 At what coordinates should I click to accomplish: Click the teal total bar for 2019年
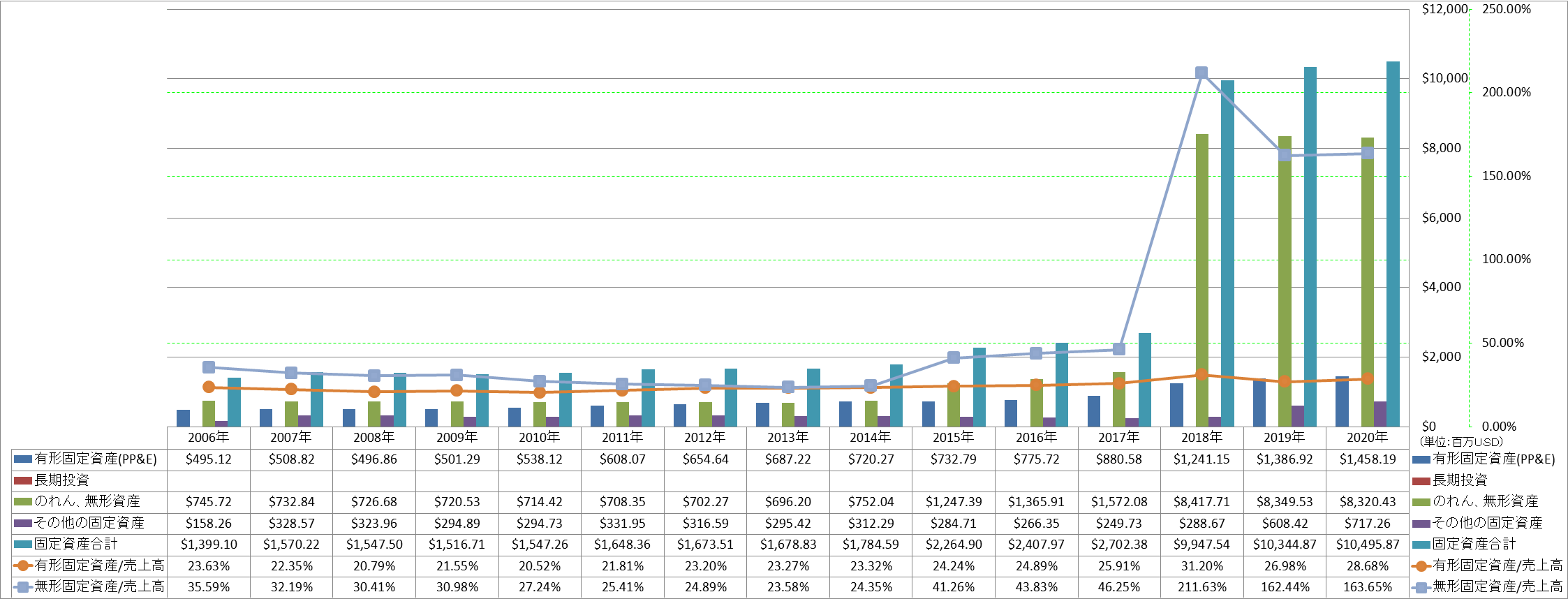1310,246
